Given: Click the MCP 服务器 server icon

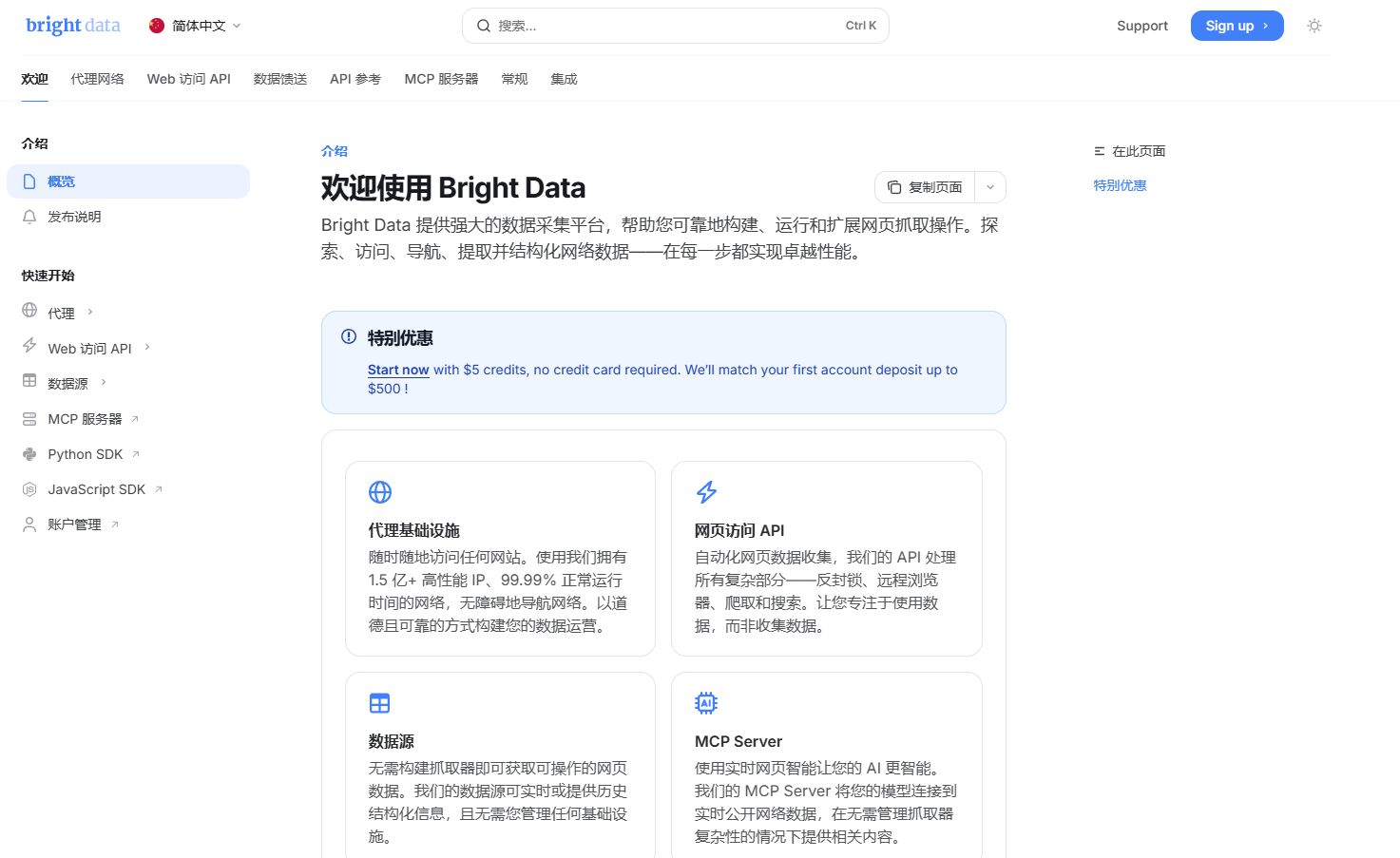Looking at the screenshot, I should coord(29,419).
